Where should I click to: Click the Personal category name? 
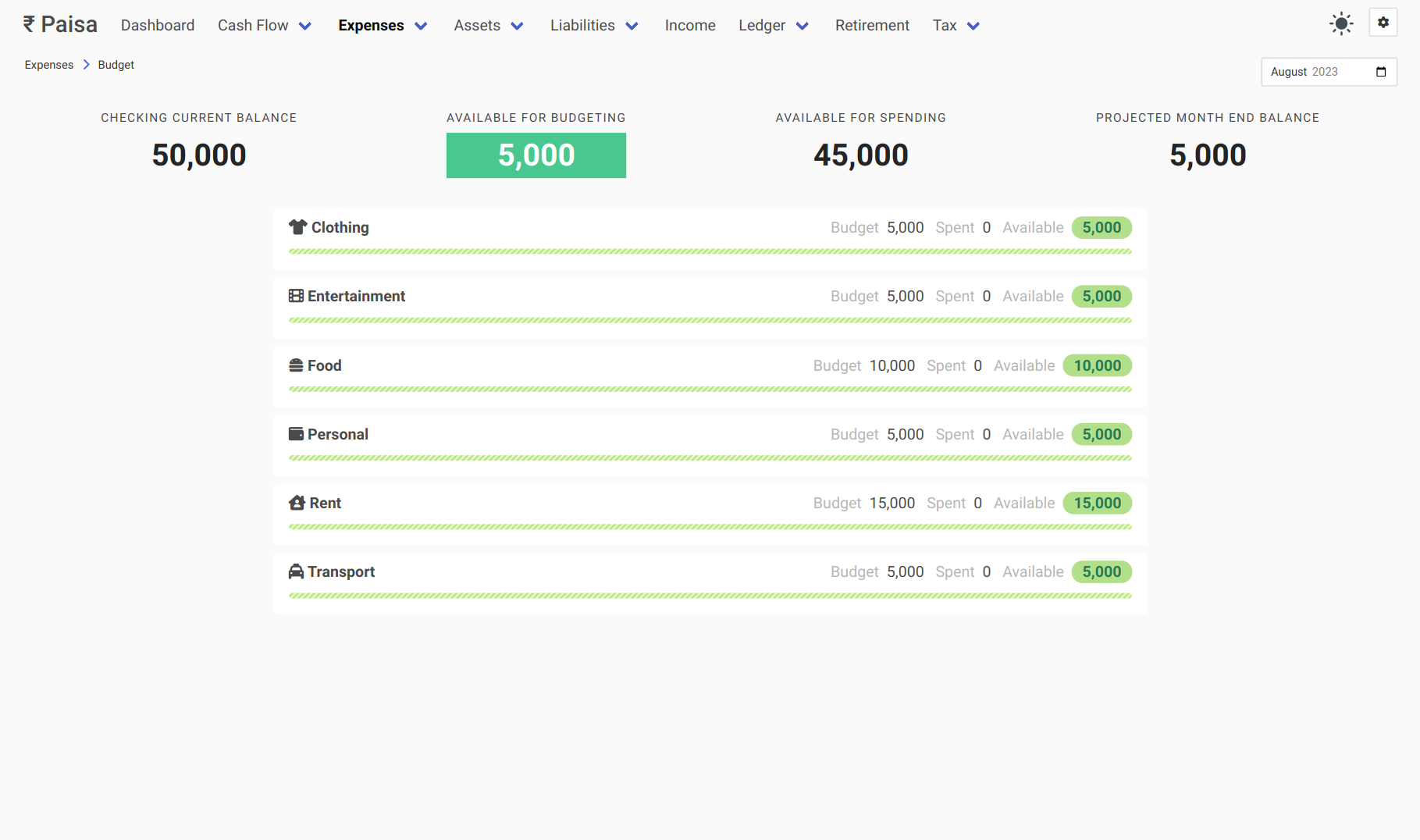338,434
